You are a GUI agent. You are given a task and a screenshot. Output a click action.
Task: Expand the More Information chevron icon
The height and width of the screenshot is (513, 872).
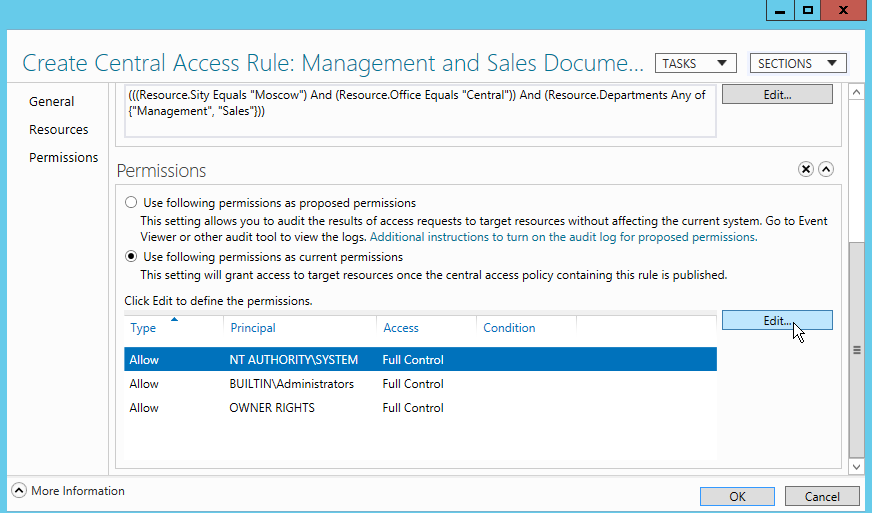19,491
